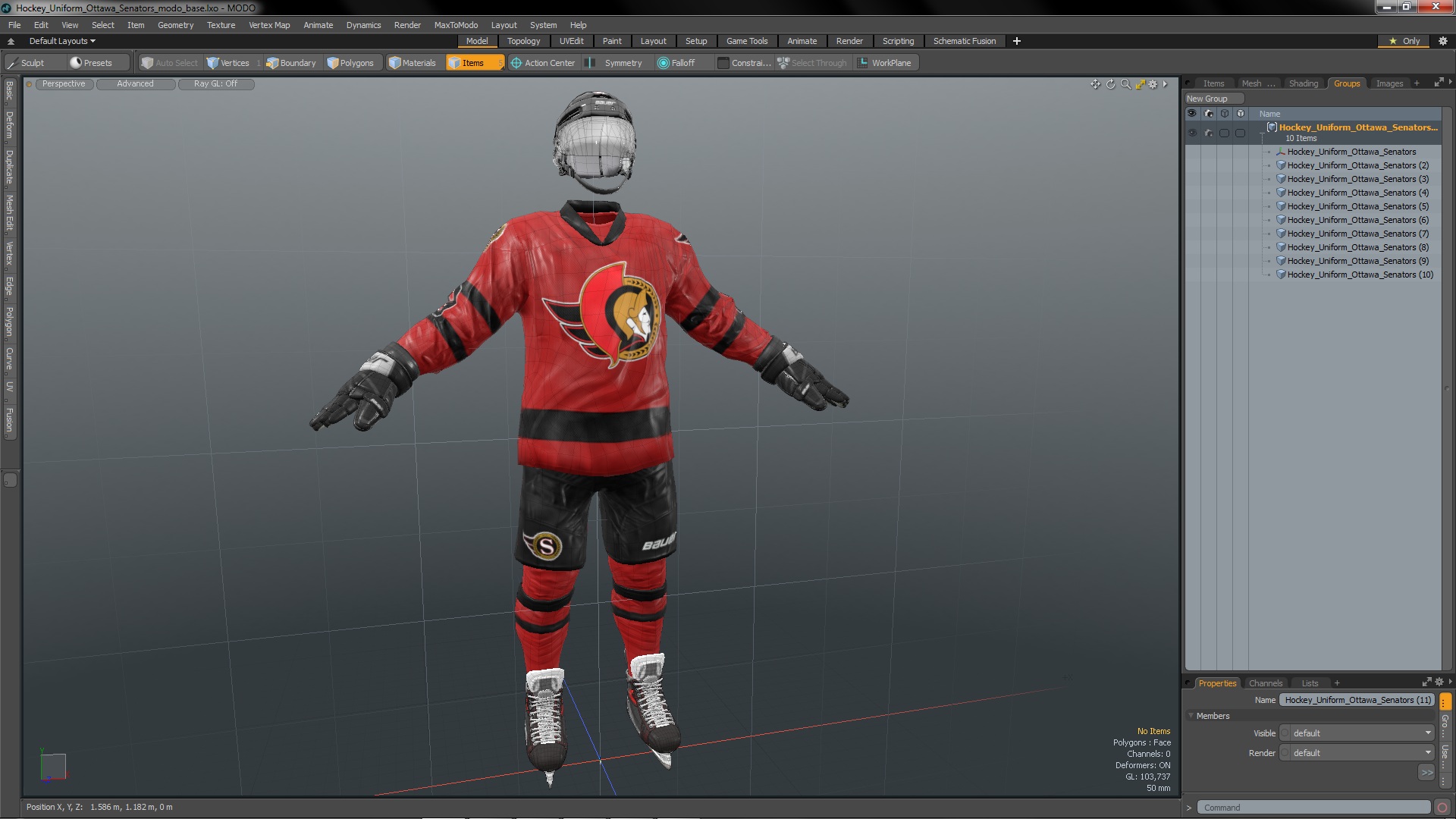The width and height of the screenshot is (1456, 819).
Task: Add a new layout tab with plus
Action: pyautogui.click(x=1016, y=41)
